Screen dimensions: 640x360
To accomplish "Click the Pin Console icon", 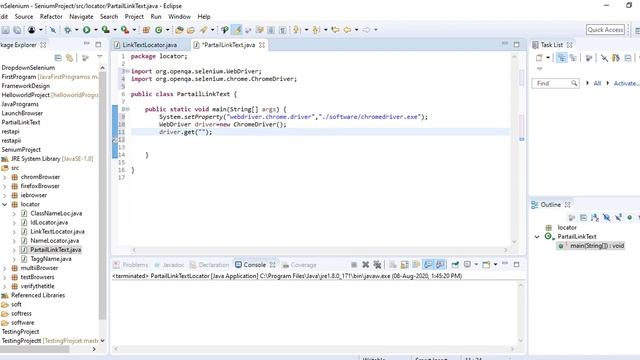I will pos(455,265).
